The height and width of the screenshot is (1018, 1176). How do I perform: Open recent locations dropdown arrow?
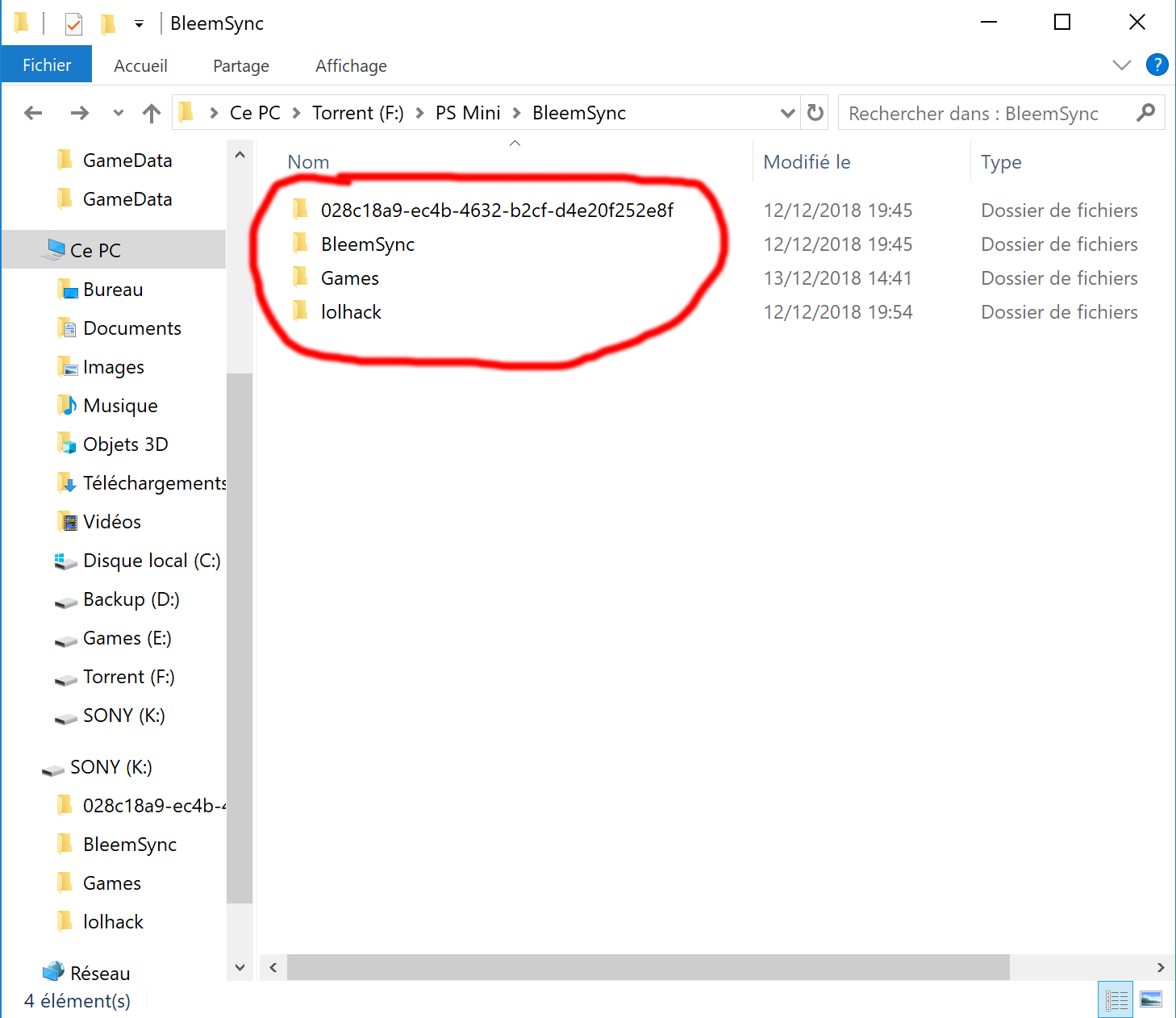coord(118,113)
